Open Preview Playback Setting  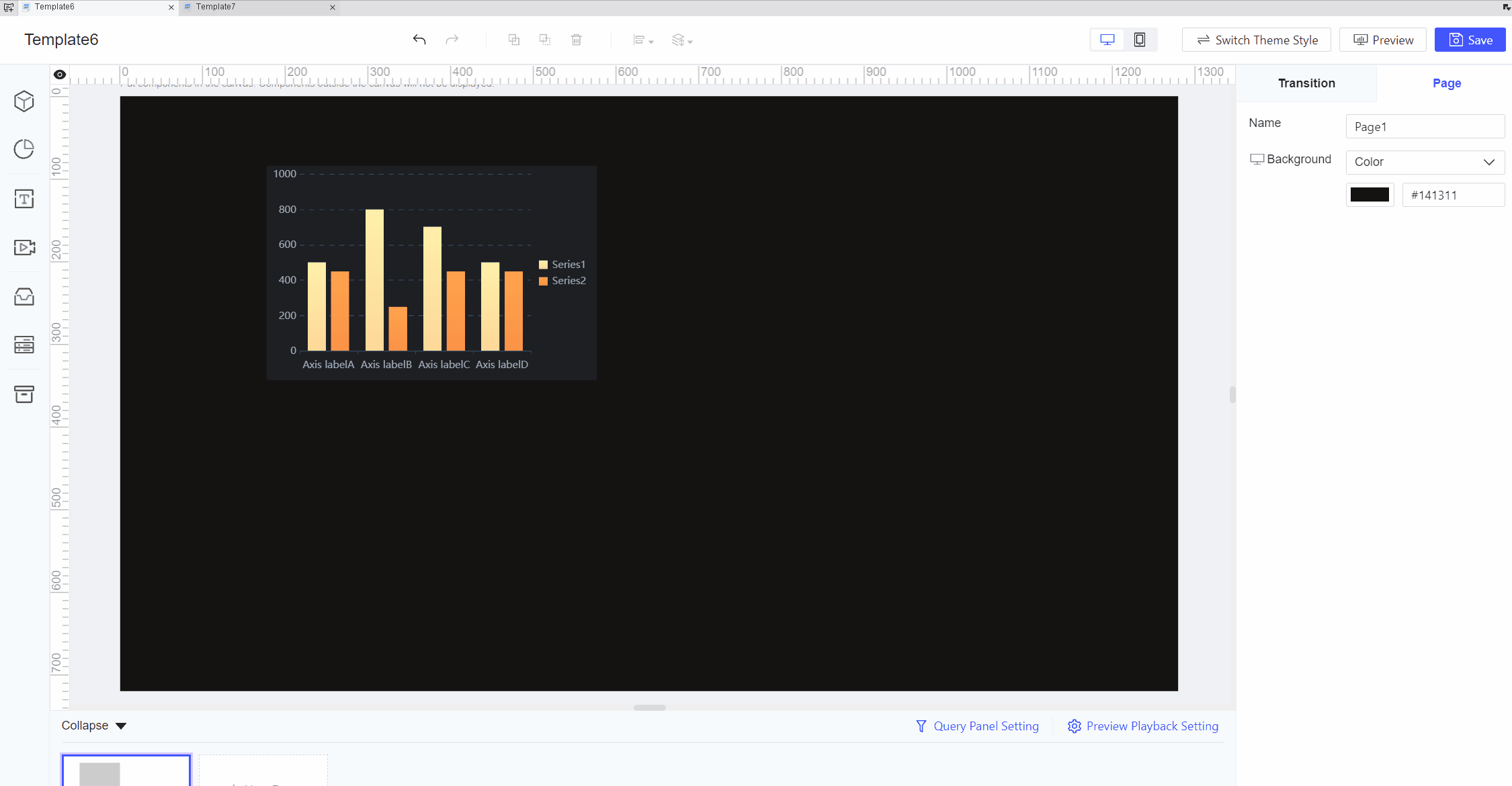[x=1143, y=726]
